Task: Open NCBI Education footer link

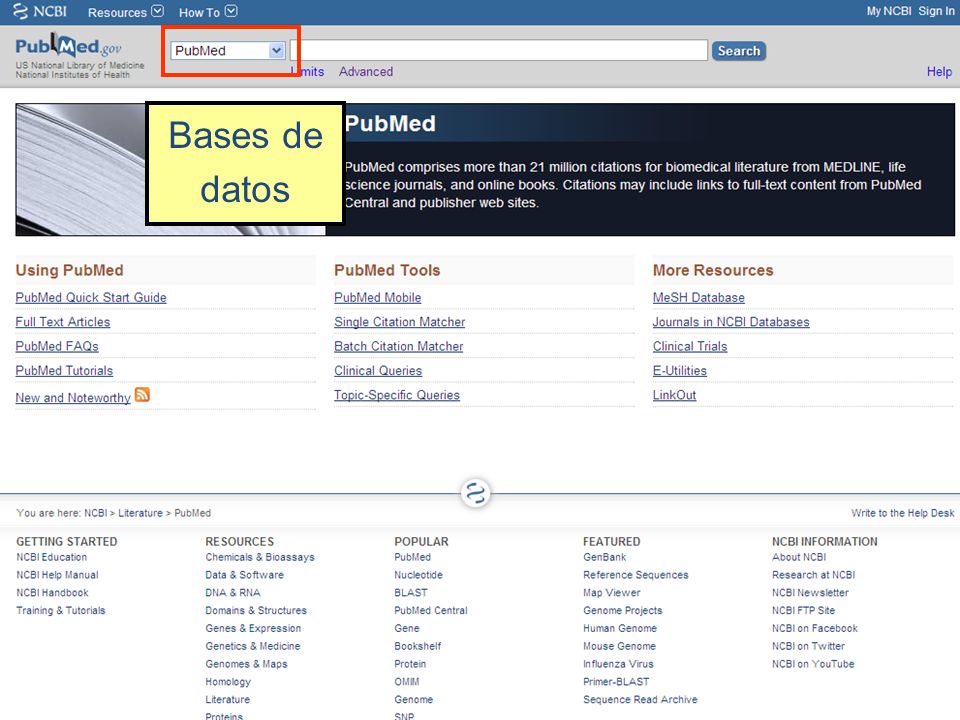Action: coord(52,557)
